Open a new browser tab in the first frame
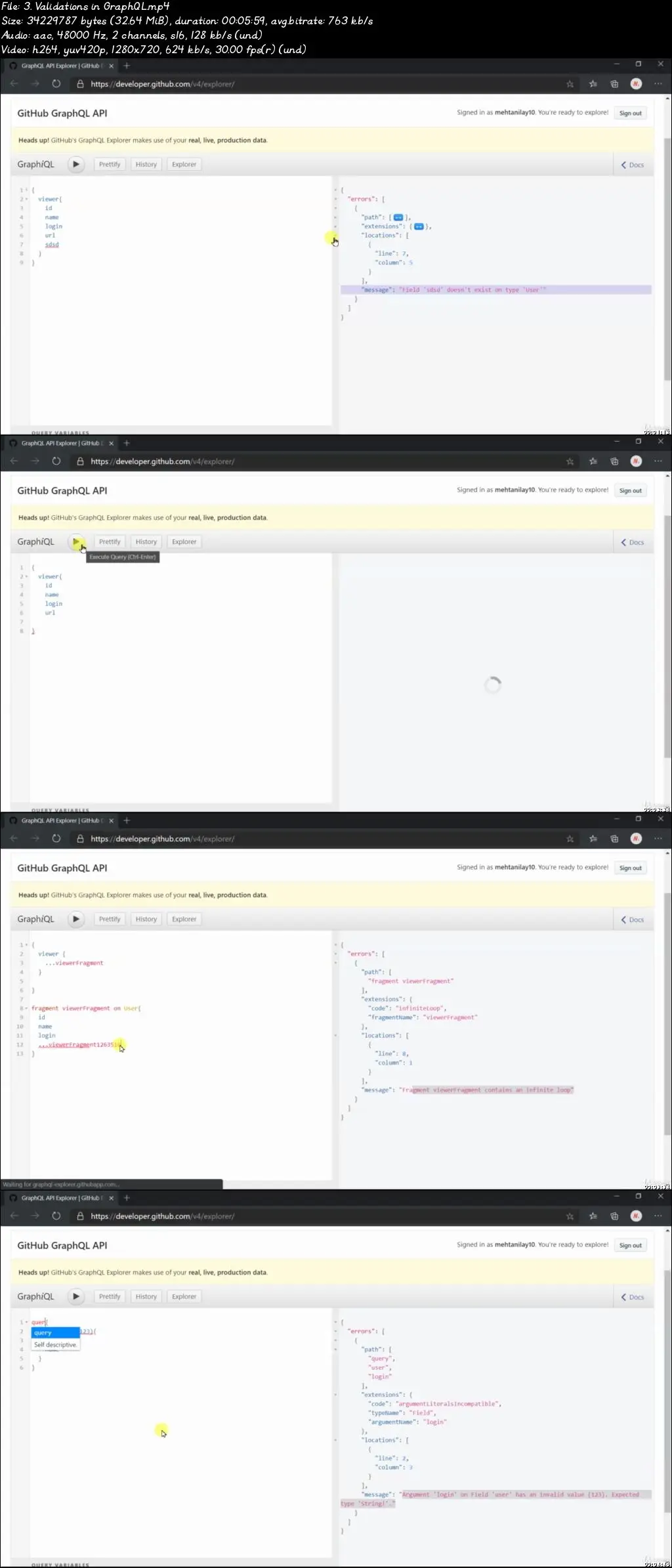The height and width of the screenshot is (1568, 672). (127, 66)
